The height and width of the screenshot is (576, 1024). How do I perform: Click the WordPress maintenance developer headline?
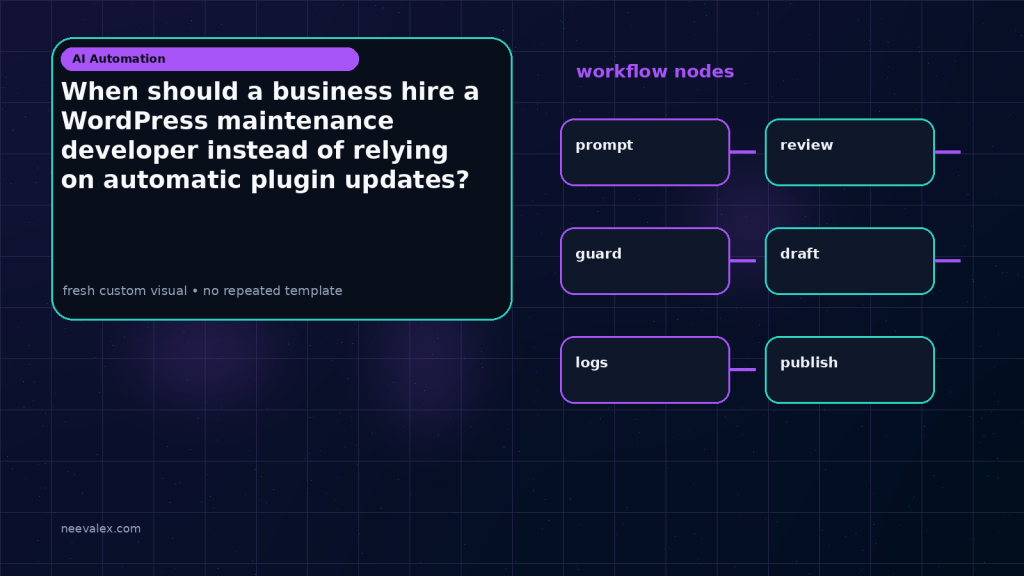pos(270,135)
